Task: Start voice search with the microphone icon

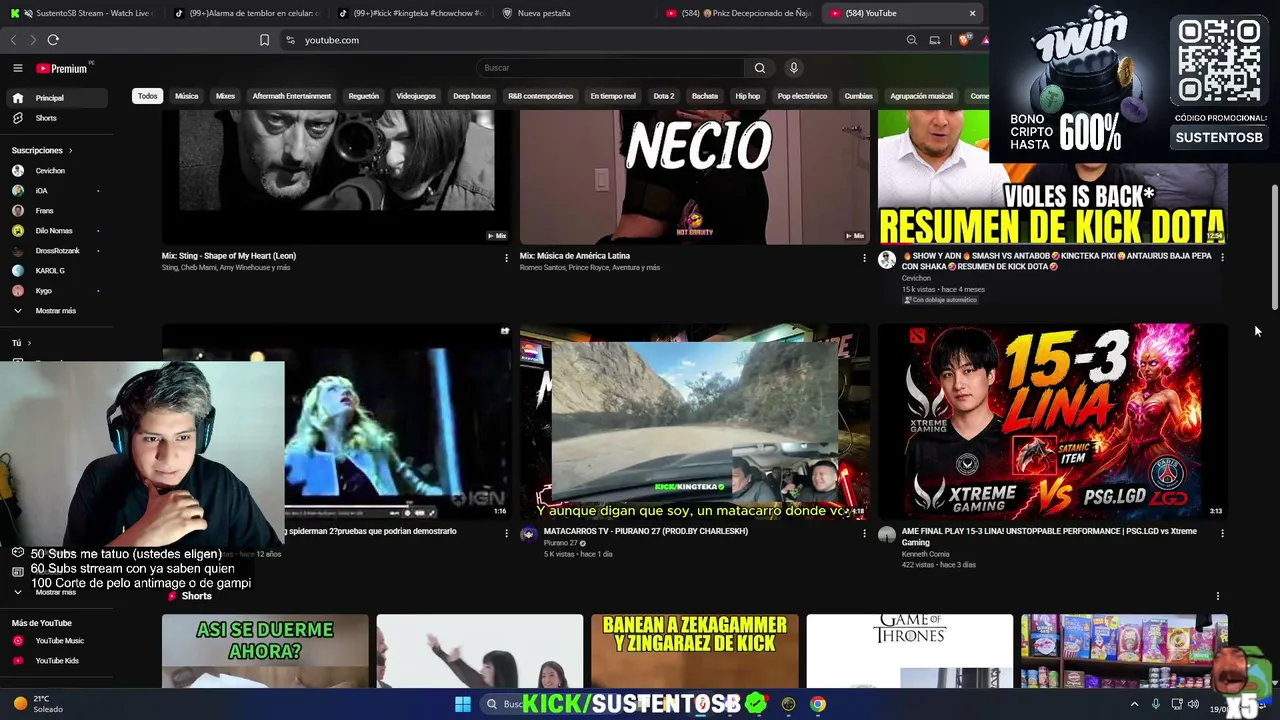Action: 794,68
